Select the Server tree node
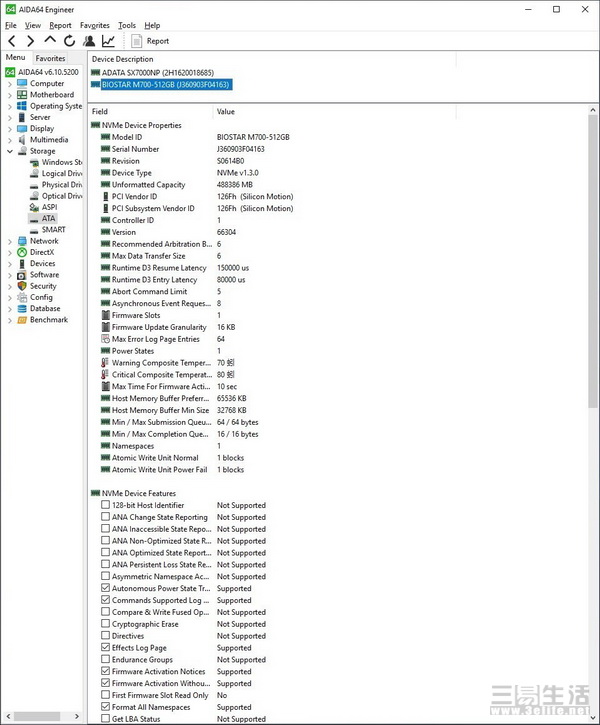The height and width of the screenshot is (725, 600). click(40, 117)
